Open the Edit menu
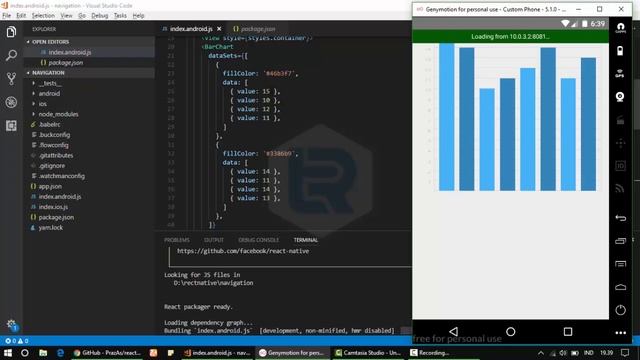 coord(21,16)
